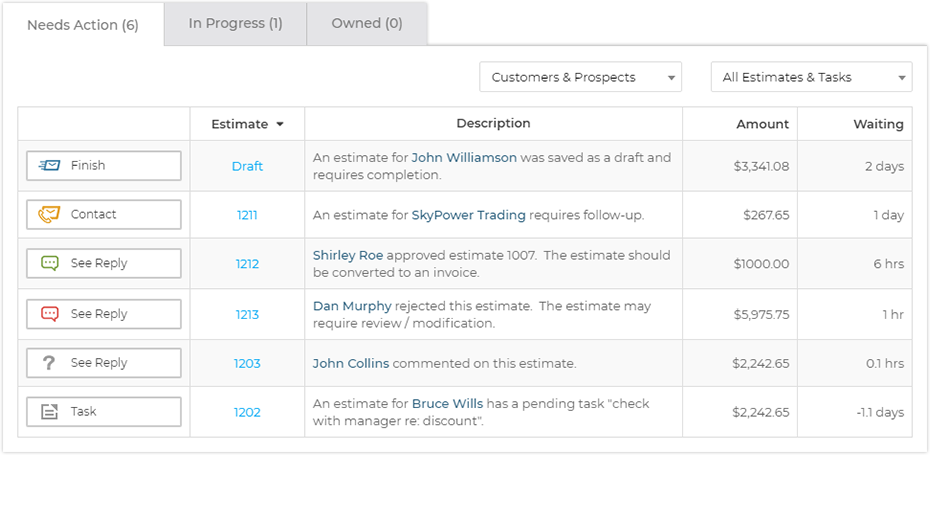
Task: Click the red speech bubble See Reply icon
Action: (50, 314)
